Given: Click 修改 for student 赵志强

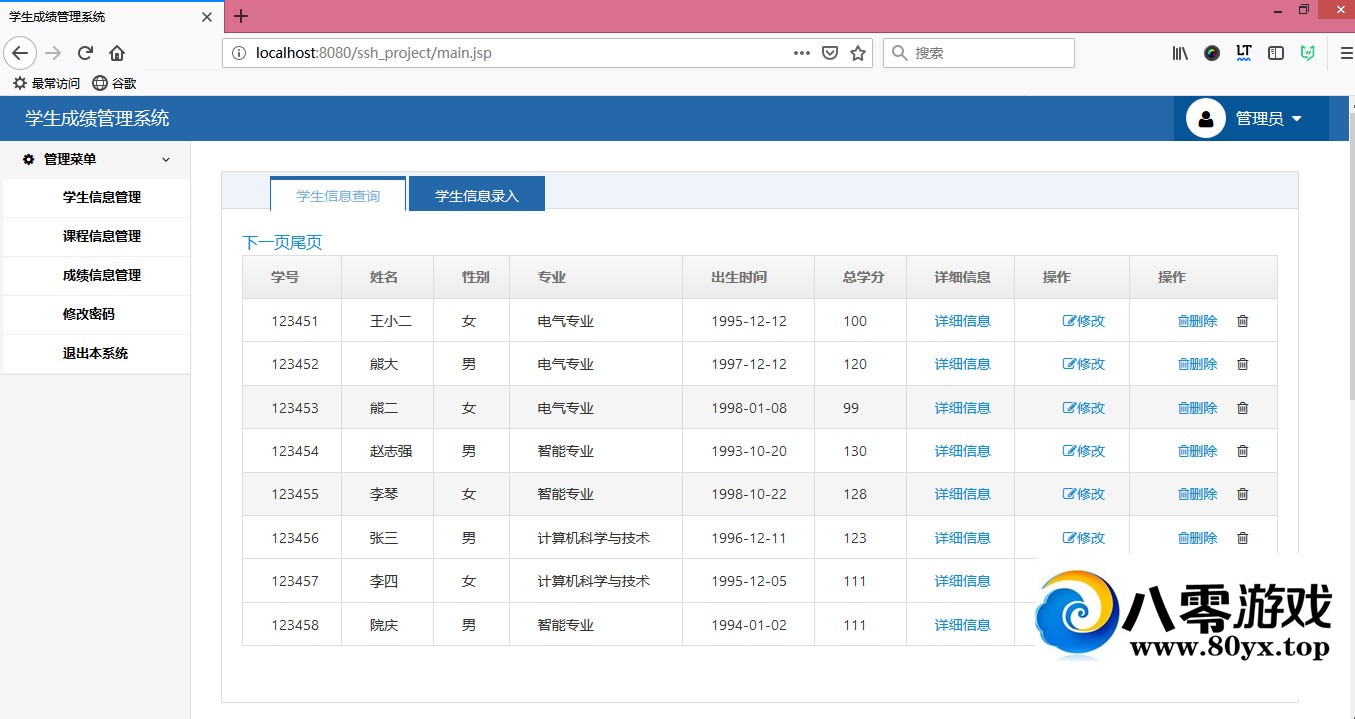Looking at the screenshot, I should tap(1084, 451).
